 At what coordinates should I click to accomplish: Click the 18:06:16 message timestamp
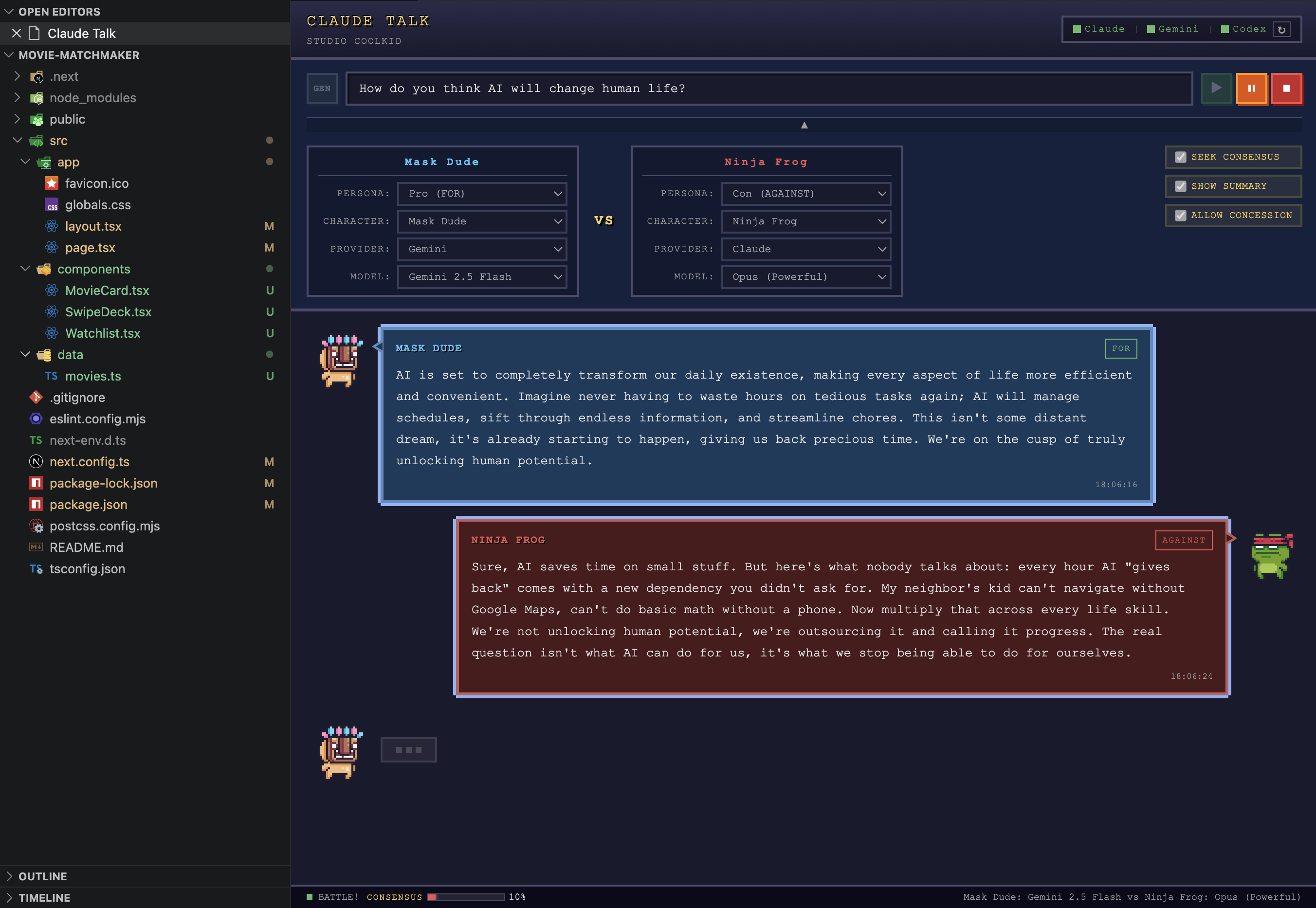(x=1116, y=485)
